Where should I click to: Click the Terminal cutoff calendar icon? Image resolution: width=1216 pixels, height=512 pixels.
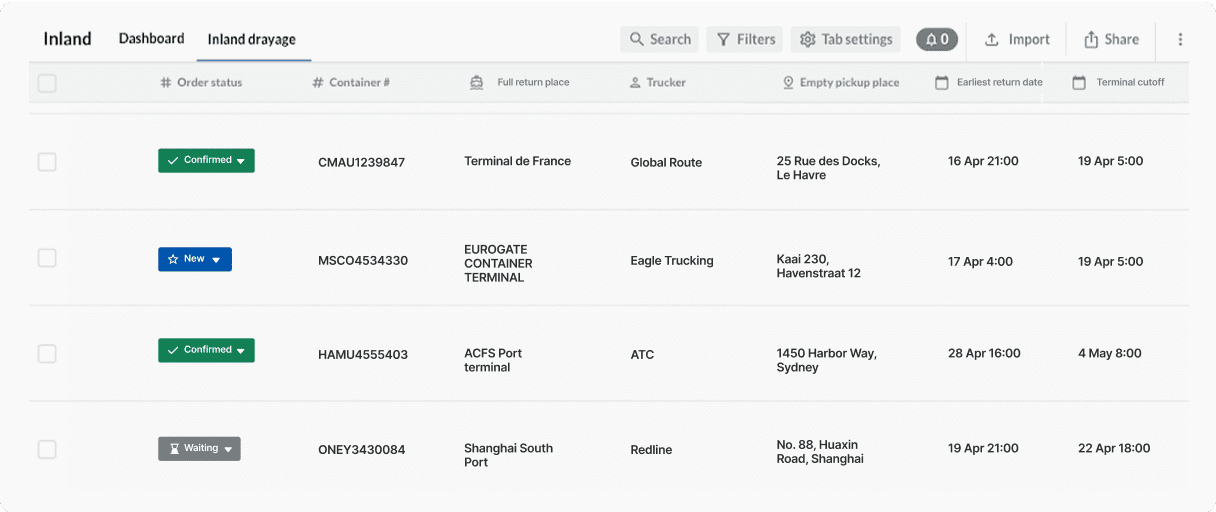pyautogui.click(x=1079, y=83)
